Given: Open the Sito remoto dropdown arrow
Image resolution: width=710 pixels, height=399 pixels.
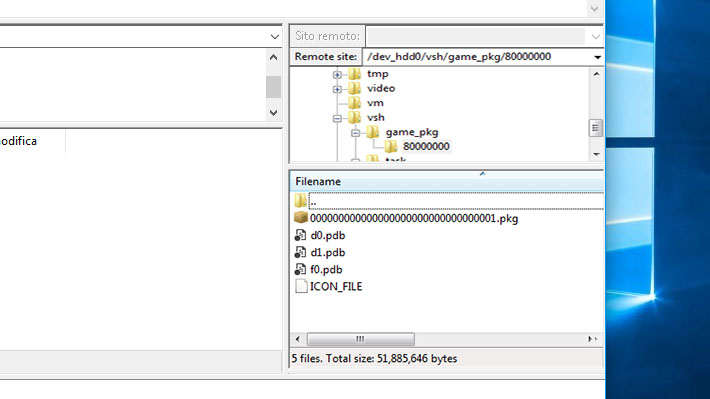Looking at the screenshot, I should pos(595,36).
